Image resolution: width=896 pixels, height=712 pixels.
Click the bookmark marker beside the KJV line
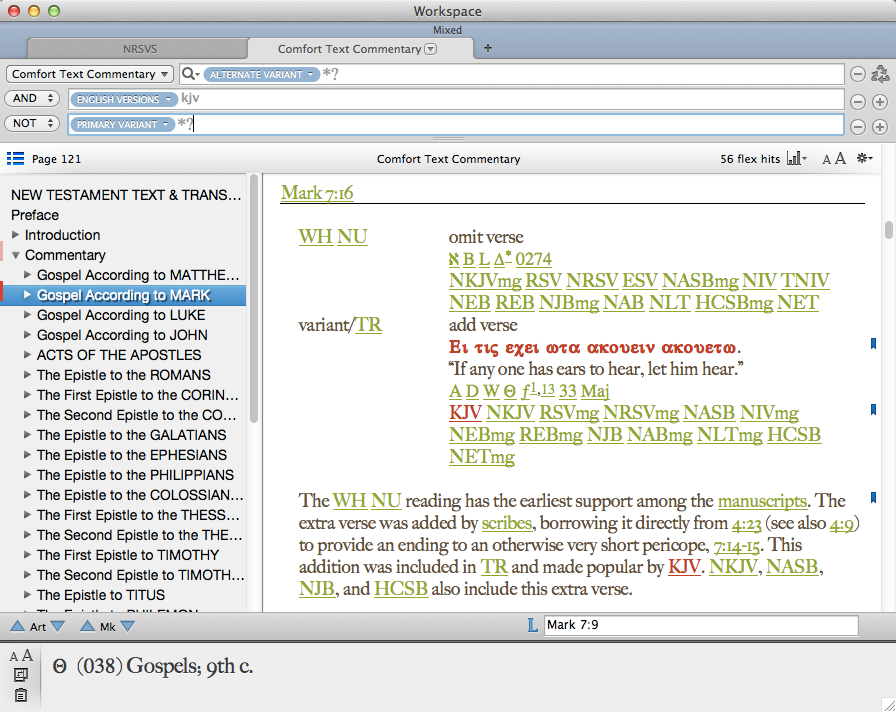click(x=873, y=409)
